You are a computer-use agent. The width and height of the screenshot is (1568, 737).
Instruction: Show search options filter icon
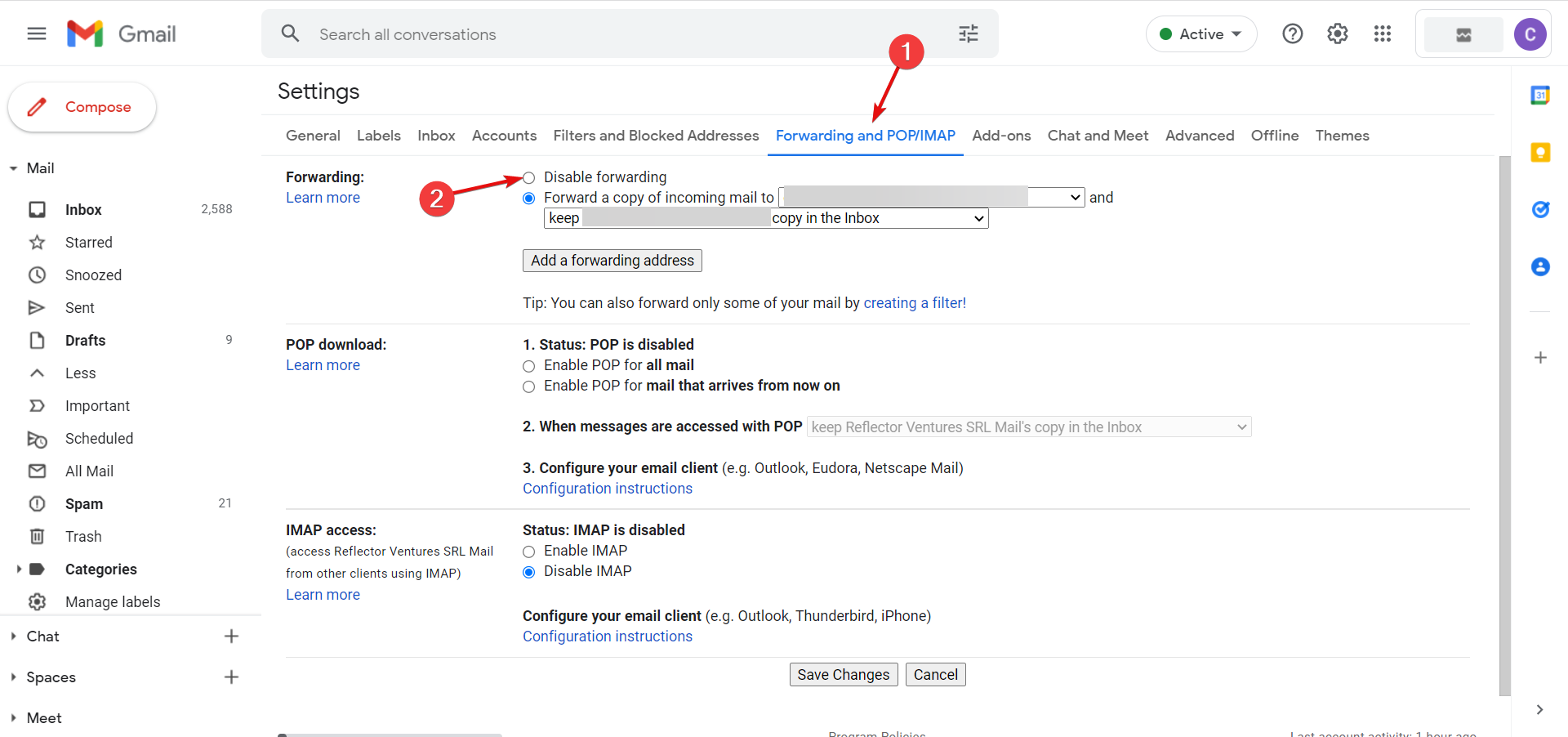pyautogui.click(x=968, y=33)
